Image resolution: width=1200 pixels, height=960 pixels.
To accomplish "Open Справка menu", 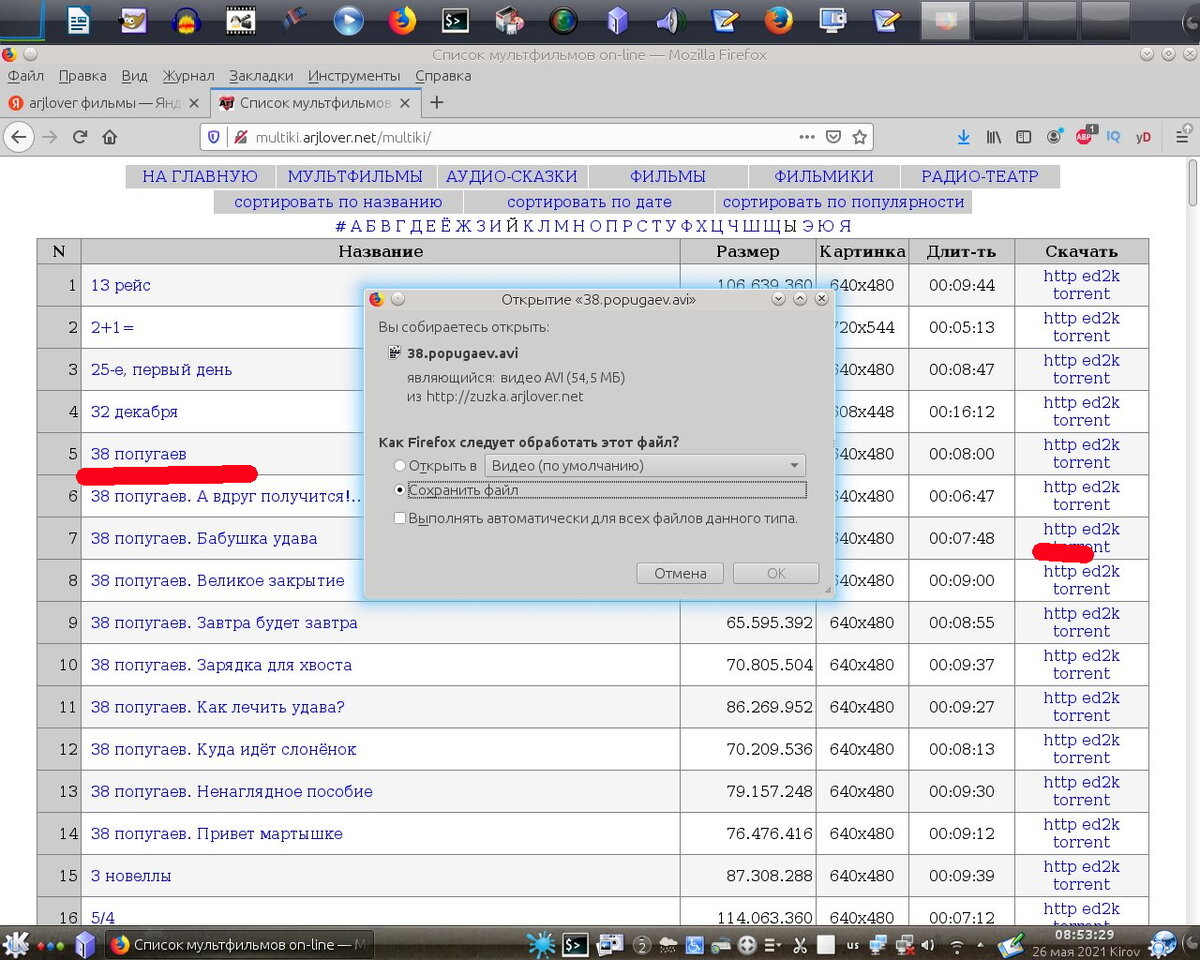I will pos(443,76).
